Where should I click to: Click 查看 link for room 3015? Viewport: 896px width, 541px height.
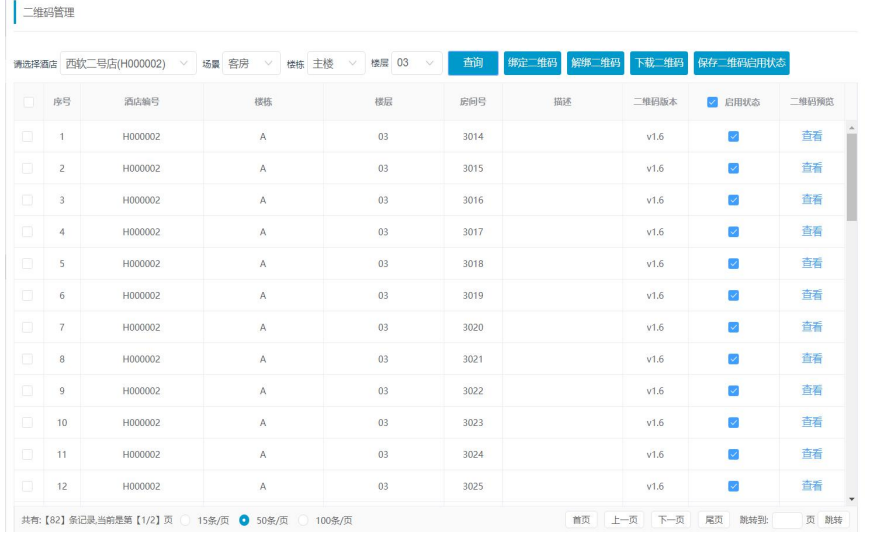[x=811, y=168]
